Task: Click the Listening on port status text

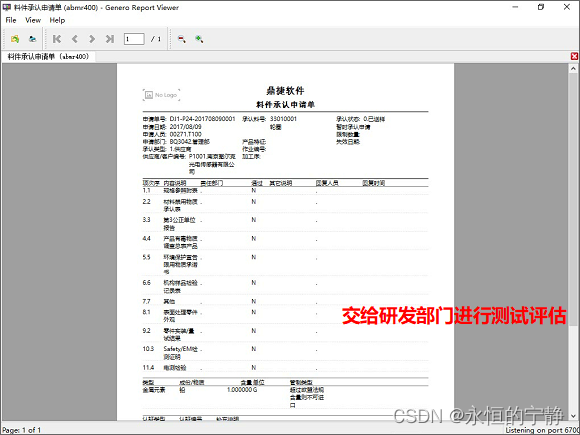Action: coord(542,430)
